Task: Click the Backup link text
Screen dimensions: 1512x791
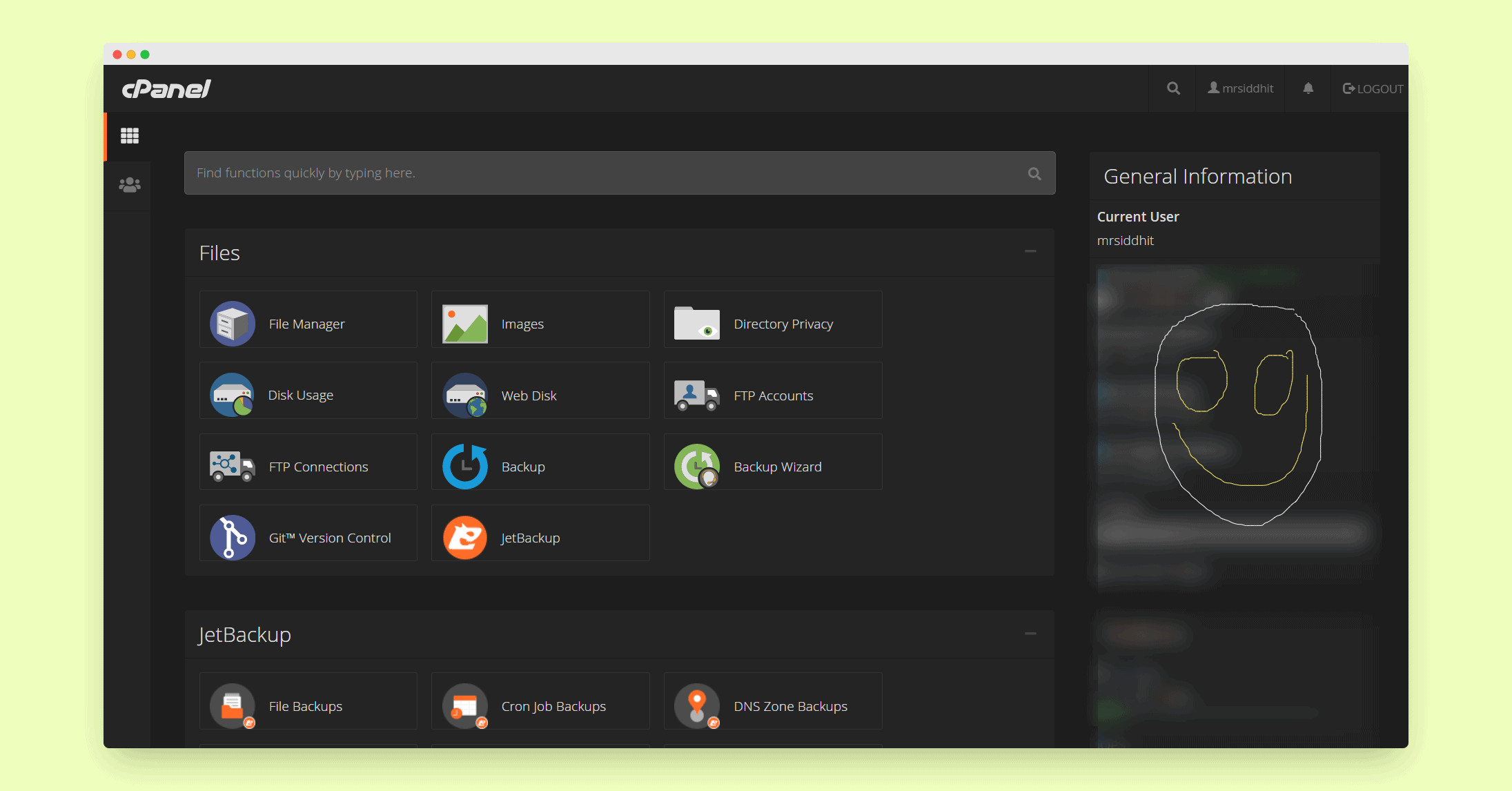Action: pyautogui.click(x=523, y=467)
